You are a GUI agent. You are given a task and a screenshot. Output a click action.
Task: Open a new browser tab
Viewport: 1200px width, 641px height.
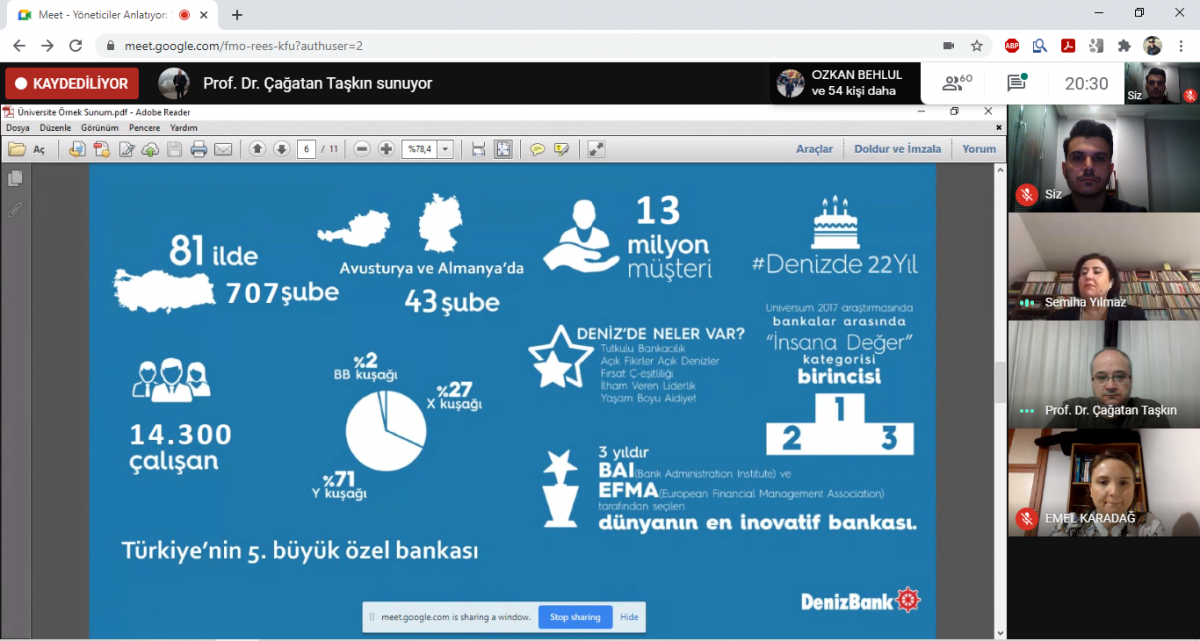237,15
